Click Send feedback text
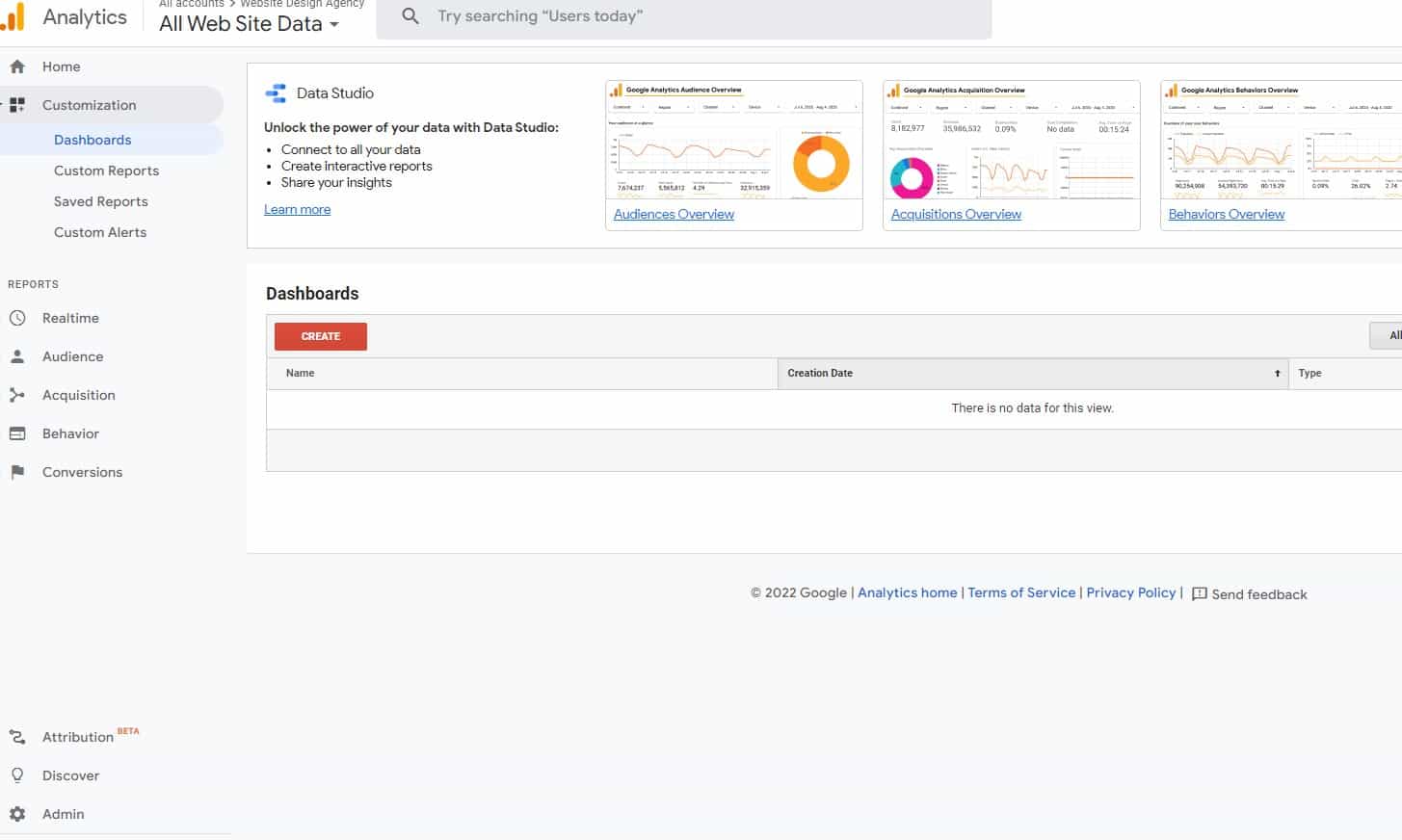 coord(1259,594)
